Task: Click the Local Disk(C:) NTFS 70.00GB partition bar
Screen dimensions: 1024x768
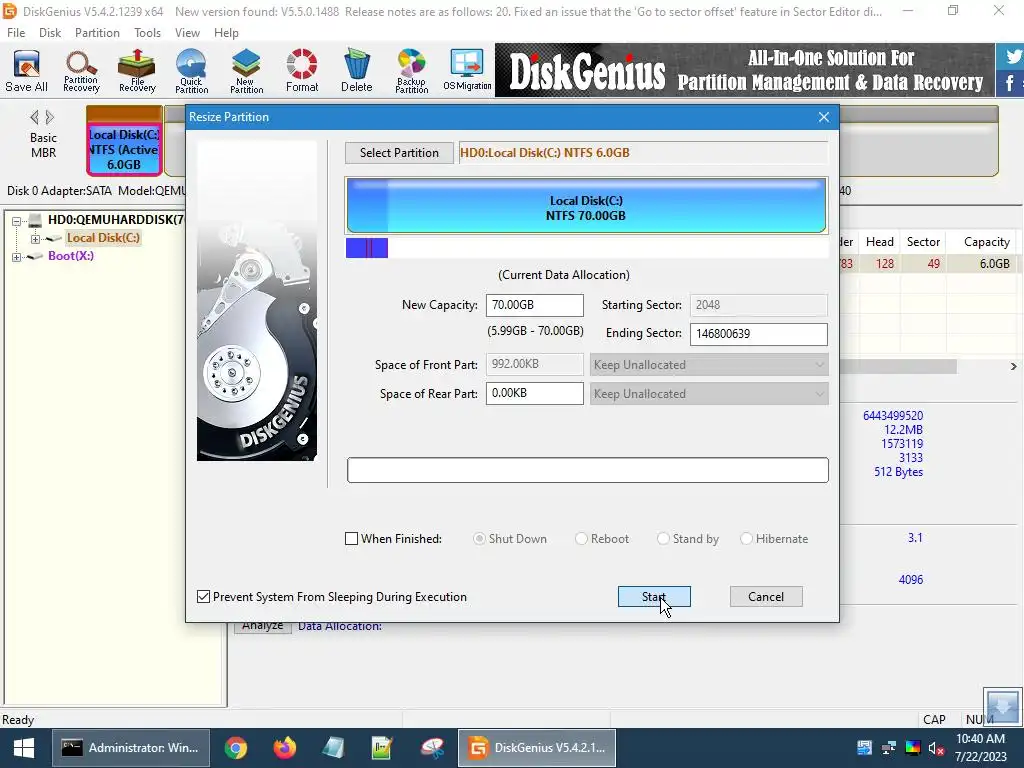Action: pos(586,206)
